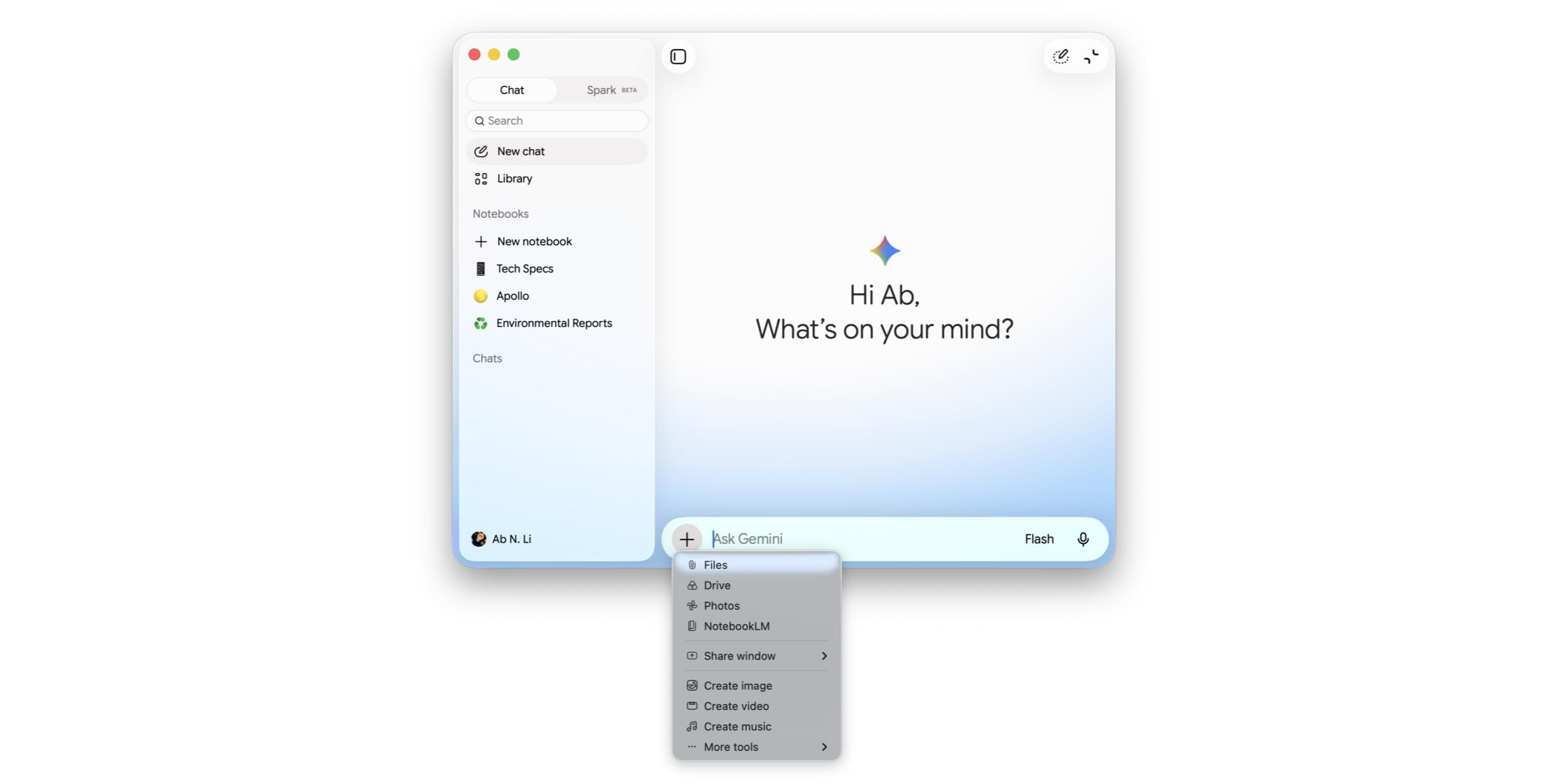Image resolution: width=1568 pixels, height=784 pixels.
Task: Click the plus attachment button
Action: [x=687, y=539]
